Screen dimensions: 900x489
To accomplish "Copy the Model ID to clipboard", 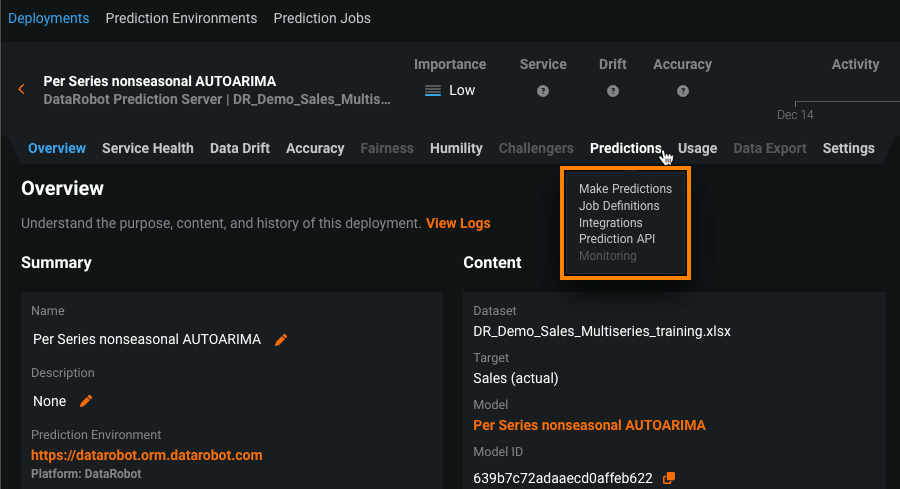I will (670, 478).
